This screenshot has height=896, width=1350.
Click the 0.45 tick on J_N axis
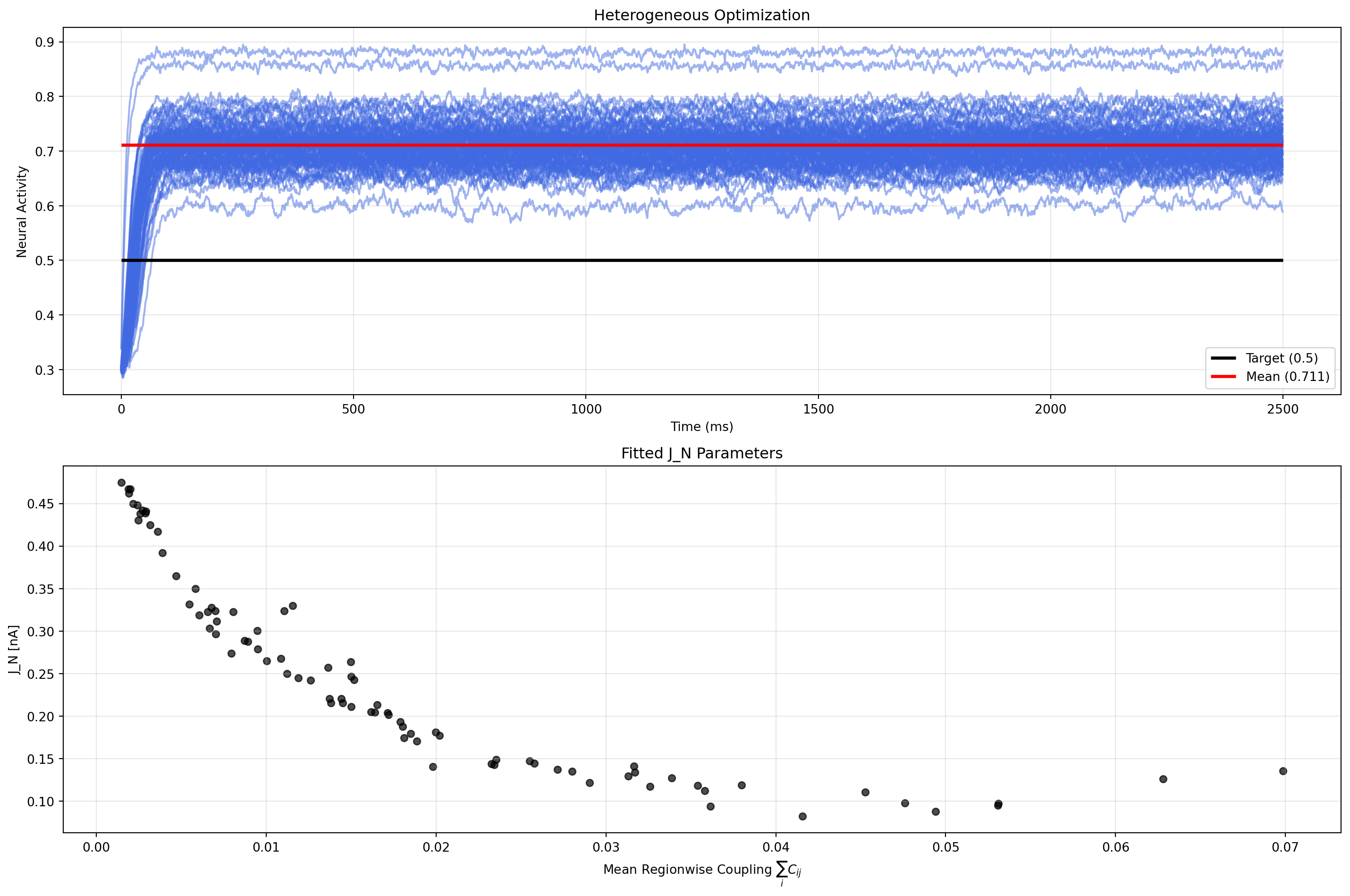(41, 504)
